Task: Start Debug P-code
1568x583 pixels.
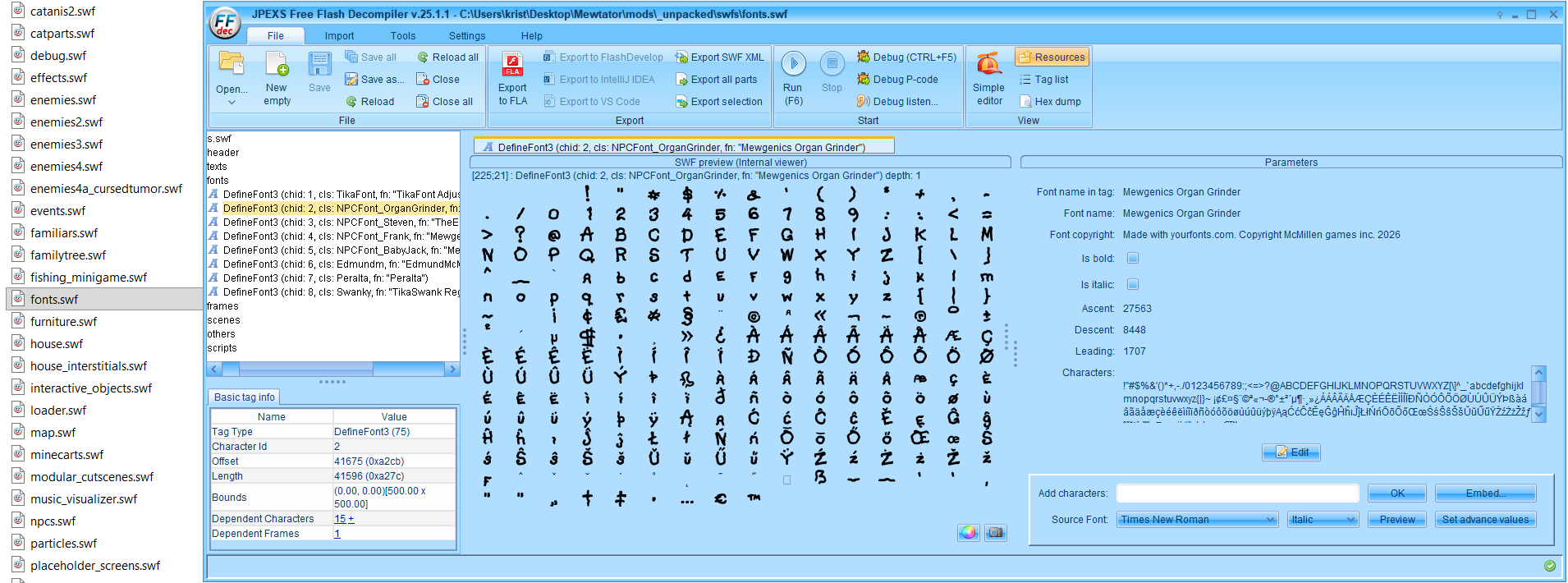Action: click(897, 80)
